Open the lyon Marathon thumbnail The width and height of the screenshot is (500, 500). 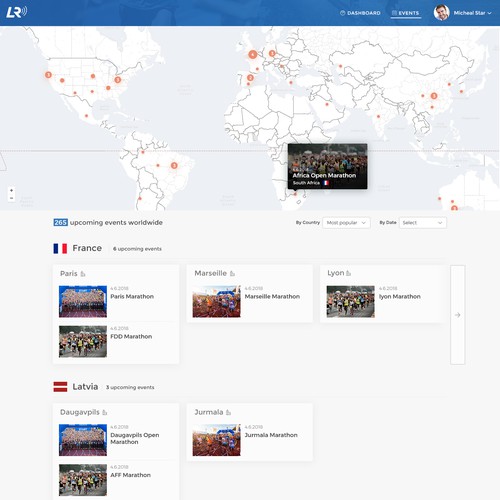tap(350, 301)
